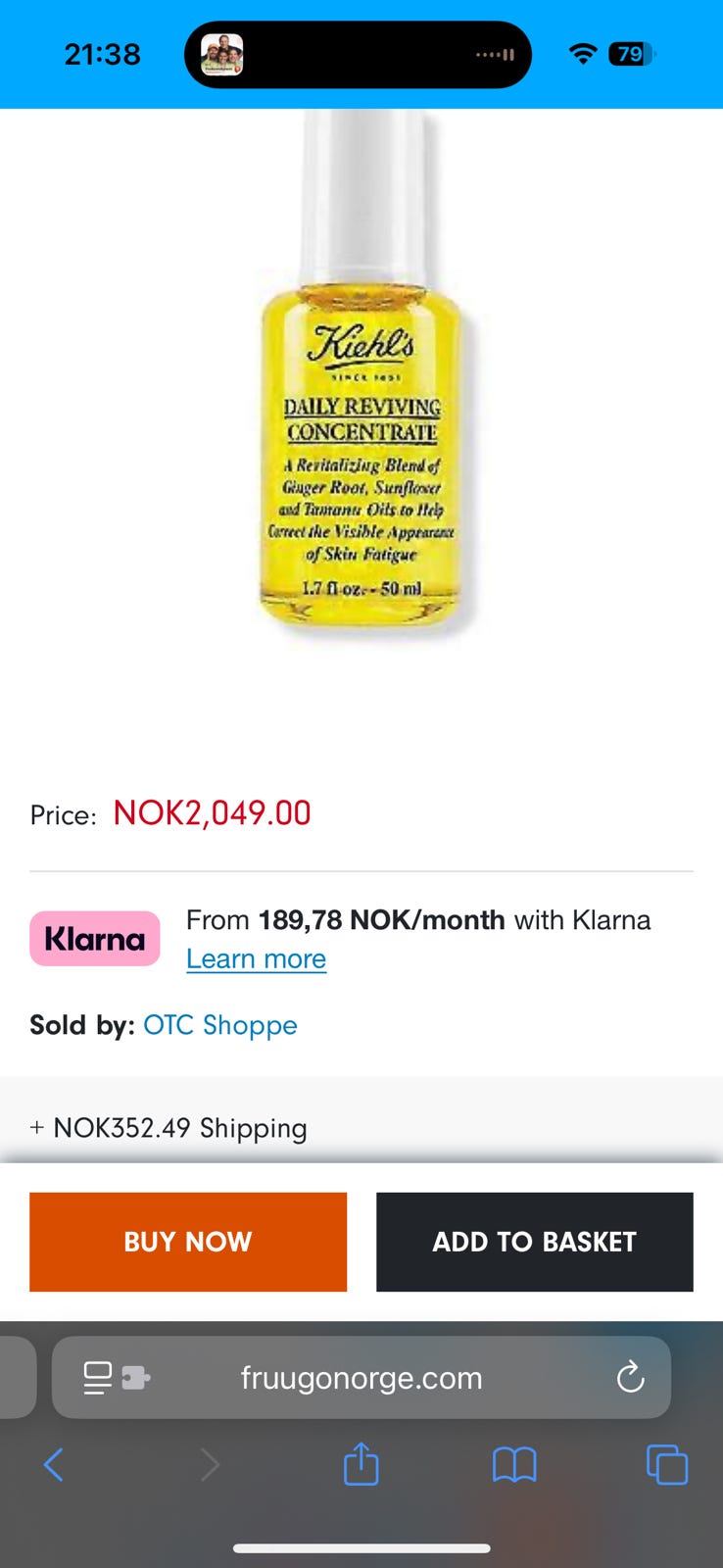Open the Share sheet icon

coord(361,1463)
